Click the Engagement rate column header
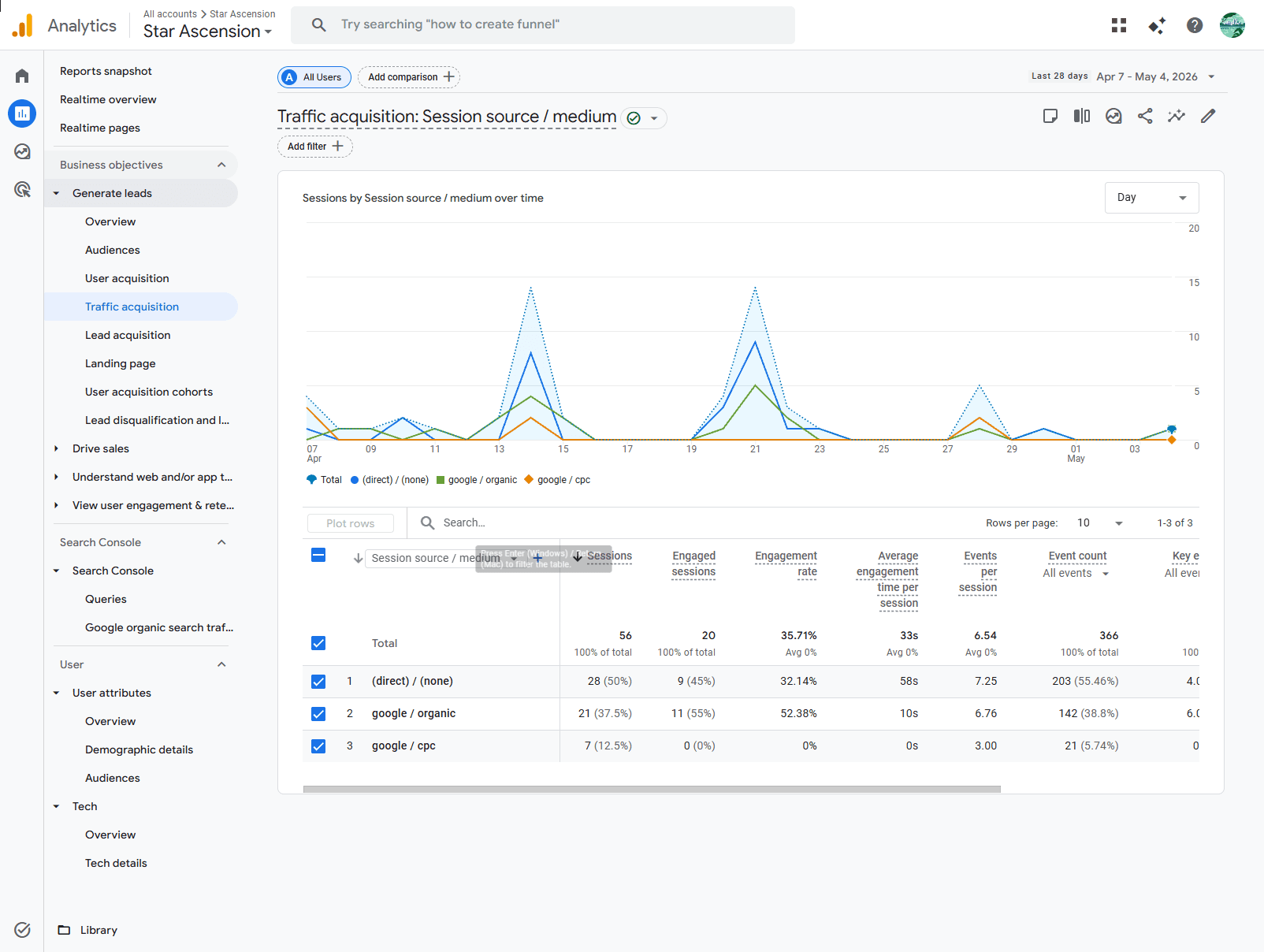 point(786,564)
